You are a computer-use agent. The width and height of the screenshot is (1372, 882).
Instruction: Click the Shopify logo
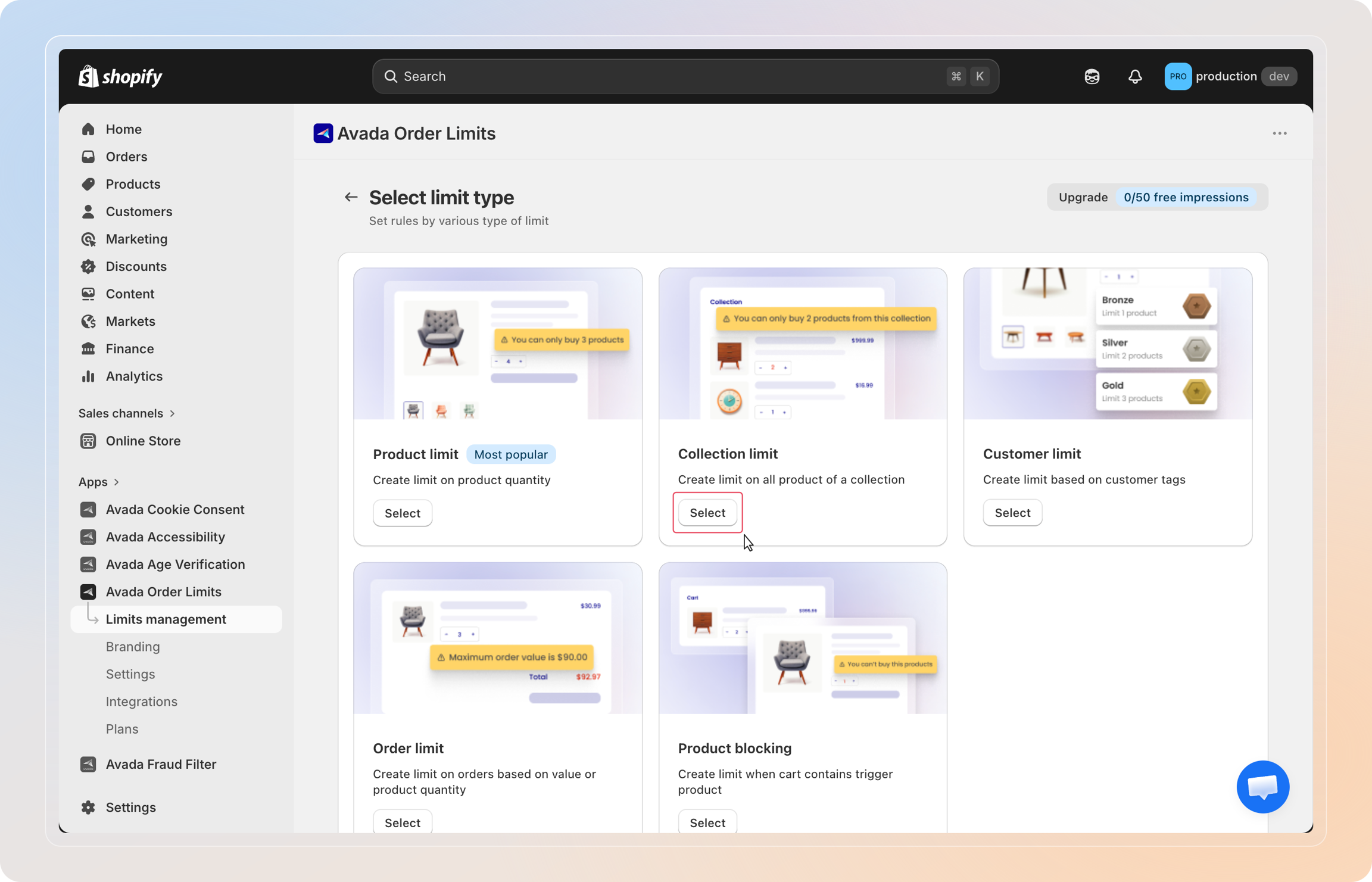click(x=120, y=76)
